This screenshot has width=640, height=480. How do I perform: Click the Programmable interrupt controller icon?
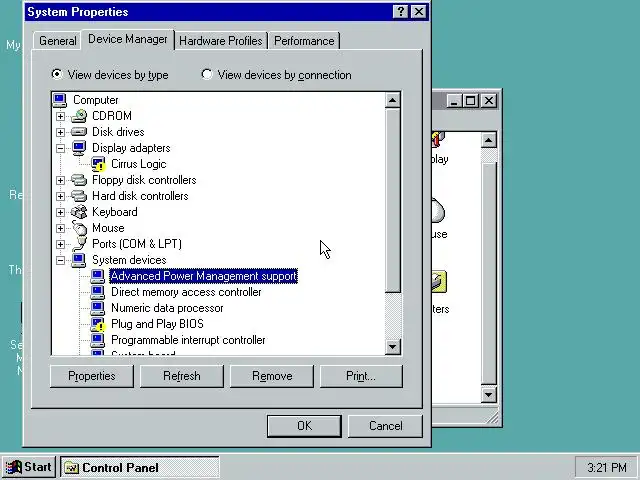tap(98, 340)
